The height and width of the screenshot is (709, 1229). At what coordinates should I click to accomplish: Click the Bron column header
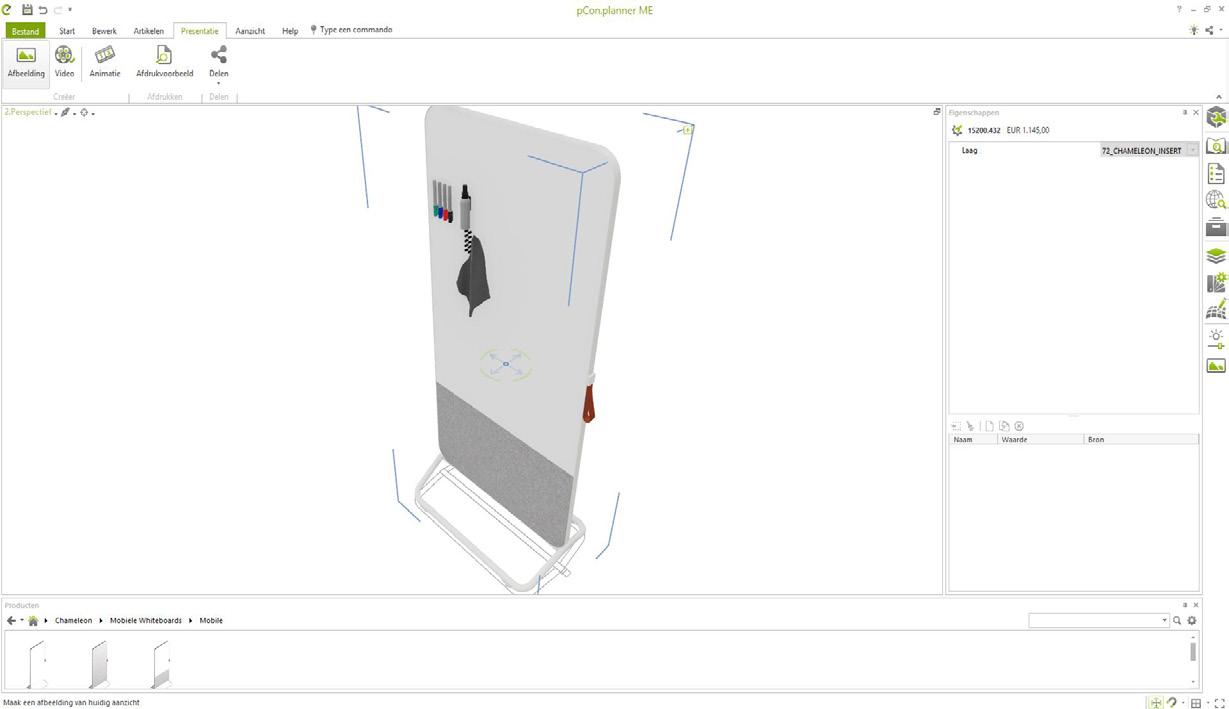tap(1141, 439)
